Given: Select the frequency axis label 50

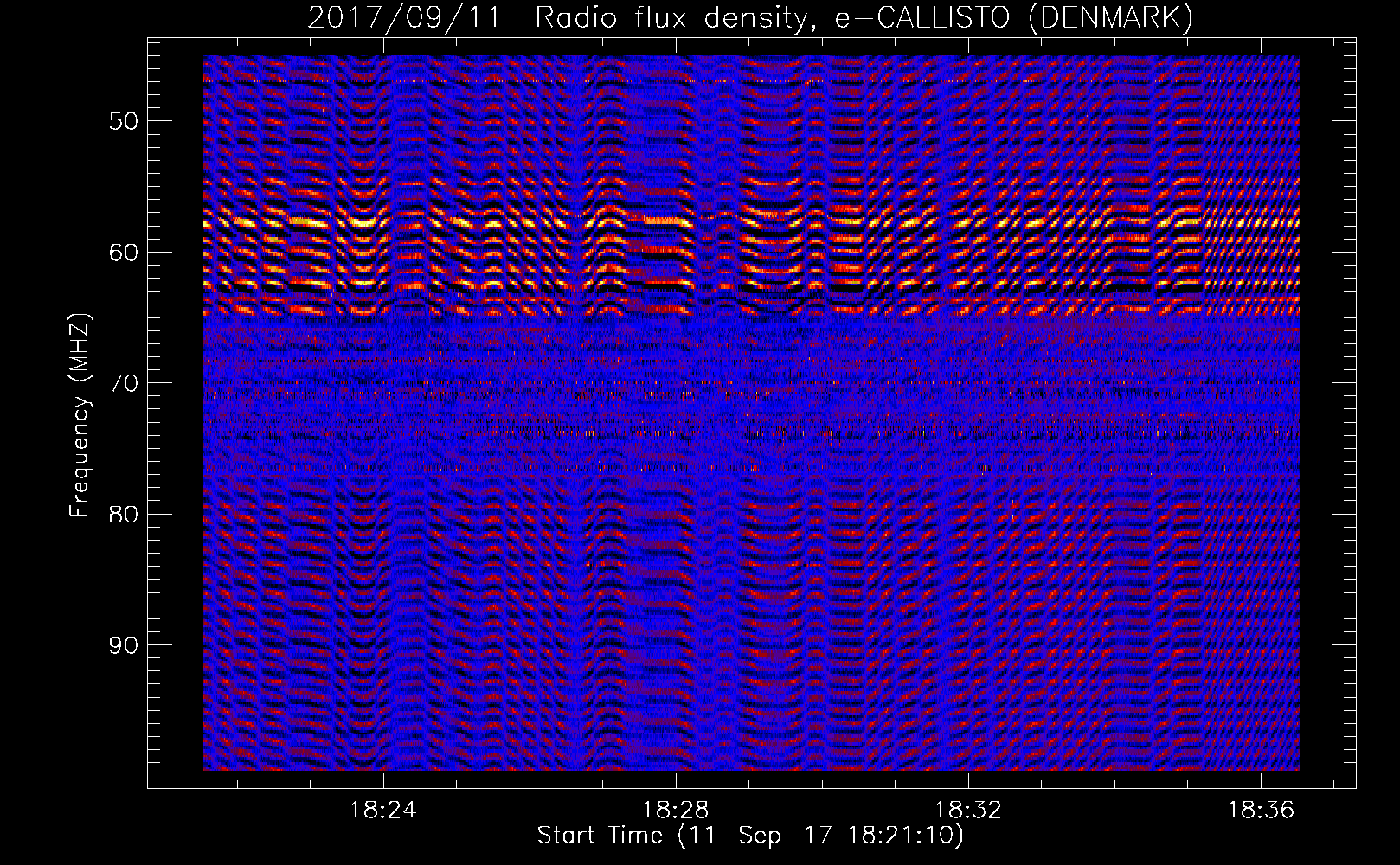Looking at the screenshot, I should 124,121.
